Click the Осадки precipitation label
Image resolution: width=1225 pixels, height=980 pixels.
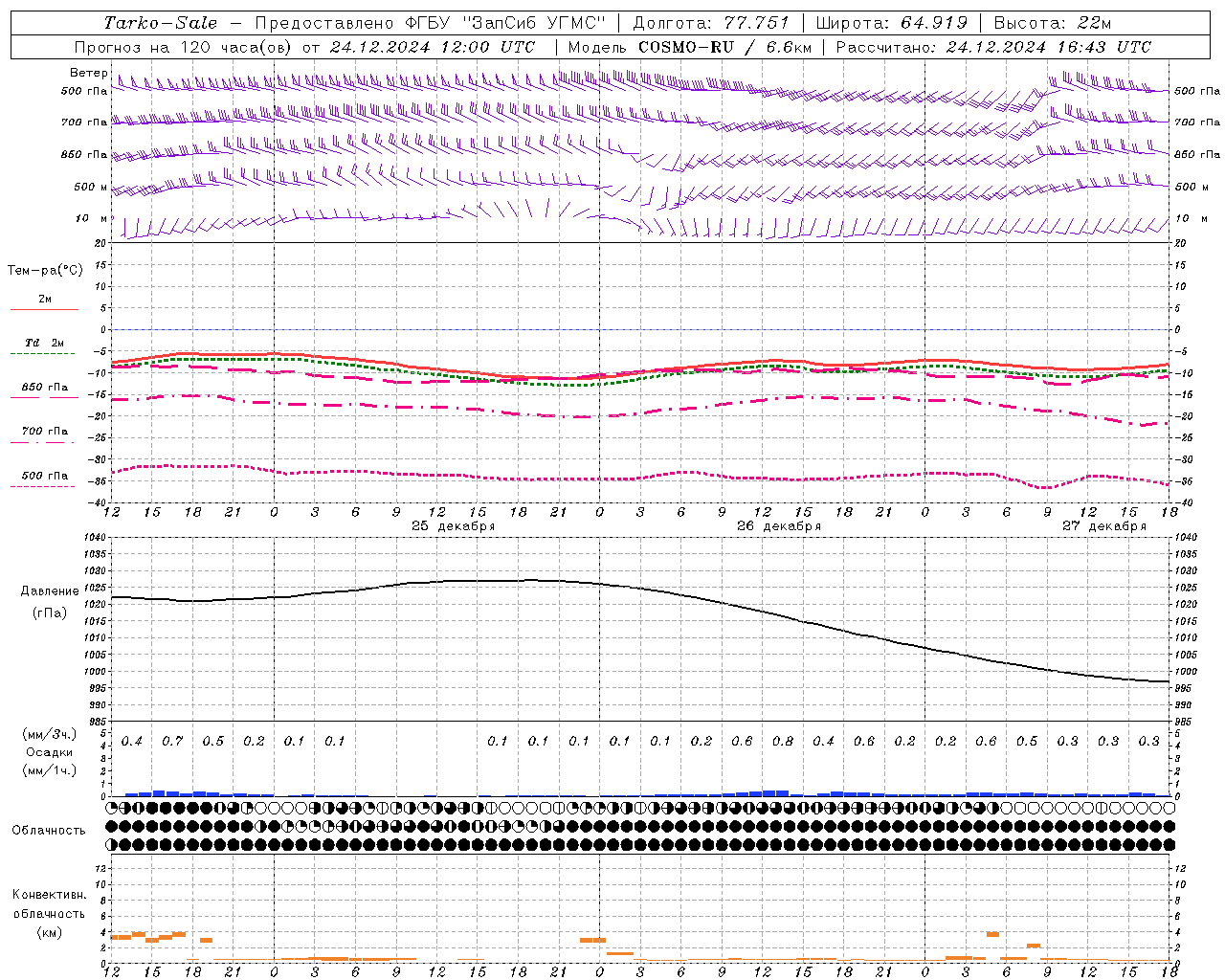(50, 752)
